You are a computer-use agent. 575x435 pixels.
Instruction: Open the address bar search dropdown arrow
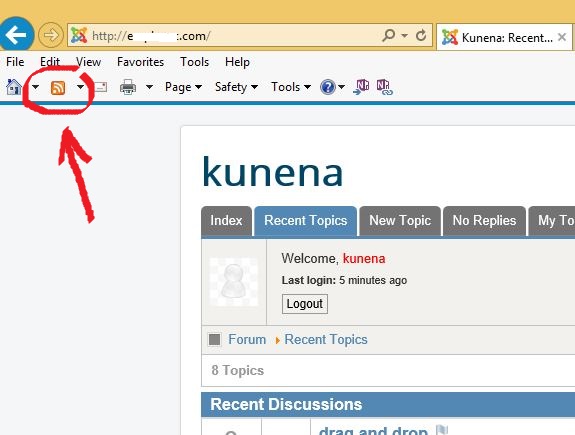(x=404, y=36)
